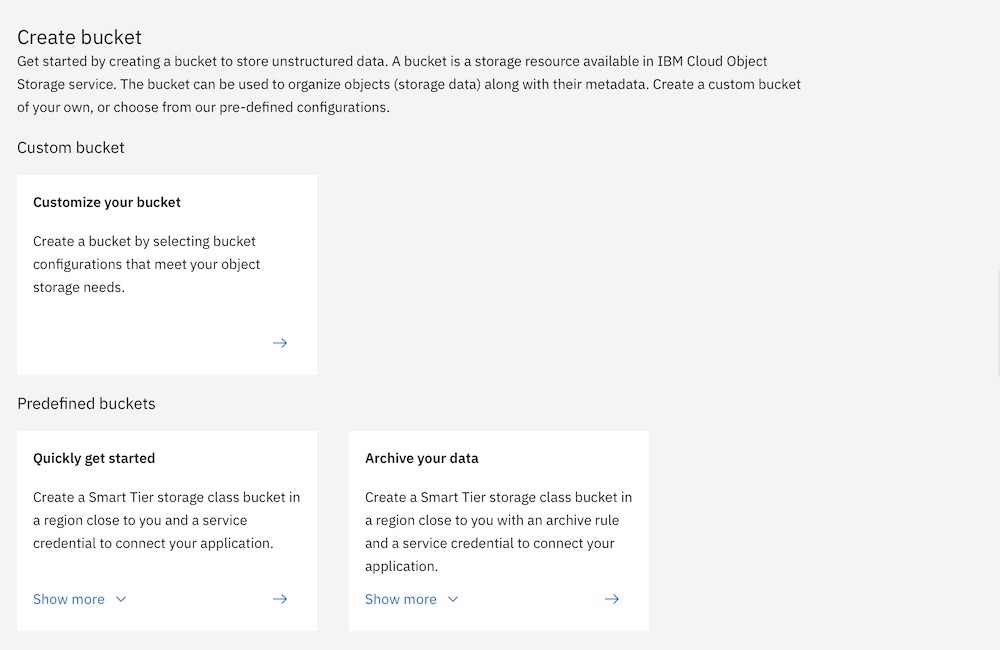
Task: Click the chevron beside Quickly get started Show more
Action: [120, 599]
